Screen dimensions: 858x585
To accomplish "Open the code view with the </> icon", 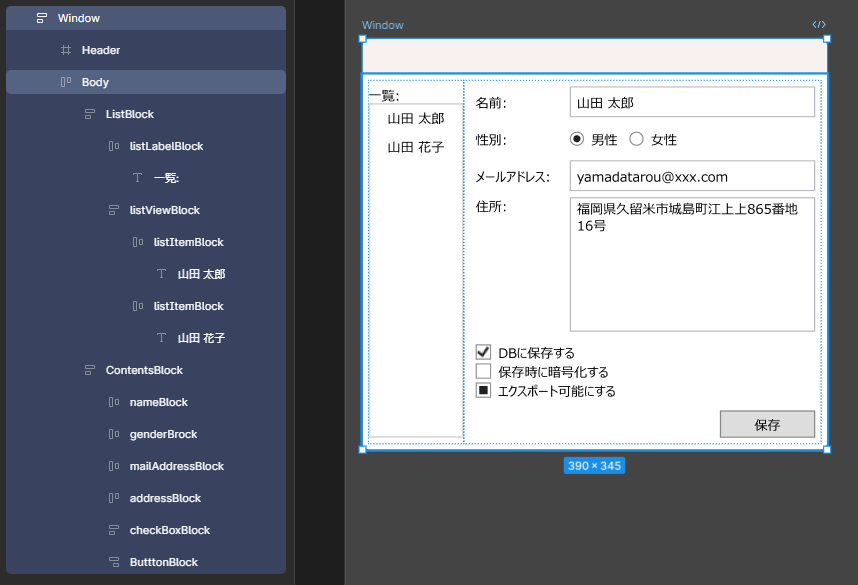I will point(819,24).
